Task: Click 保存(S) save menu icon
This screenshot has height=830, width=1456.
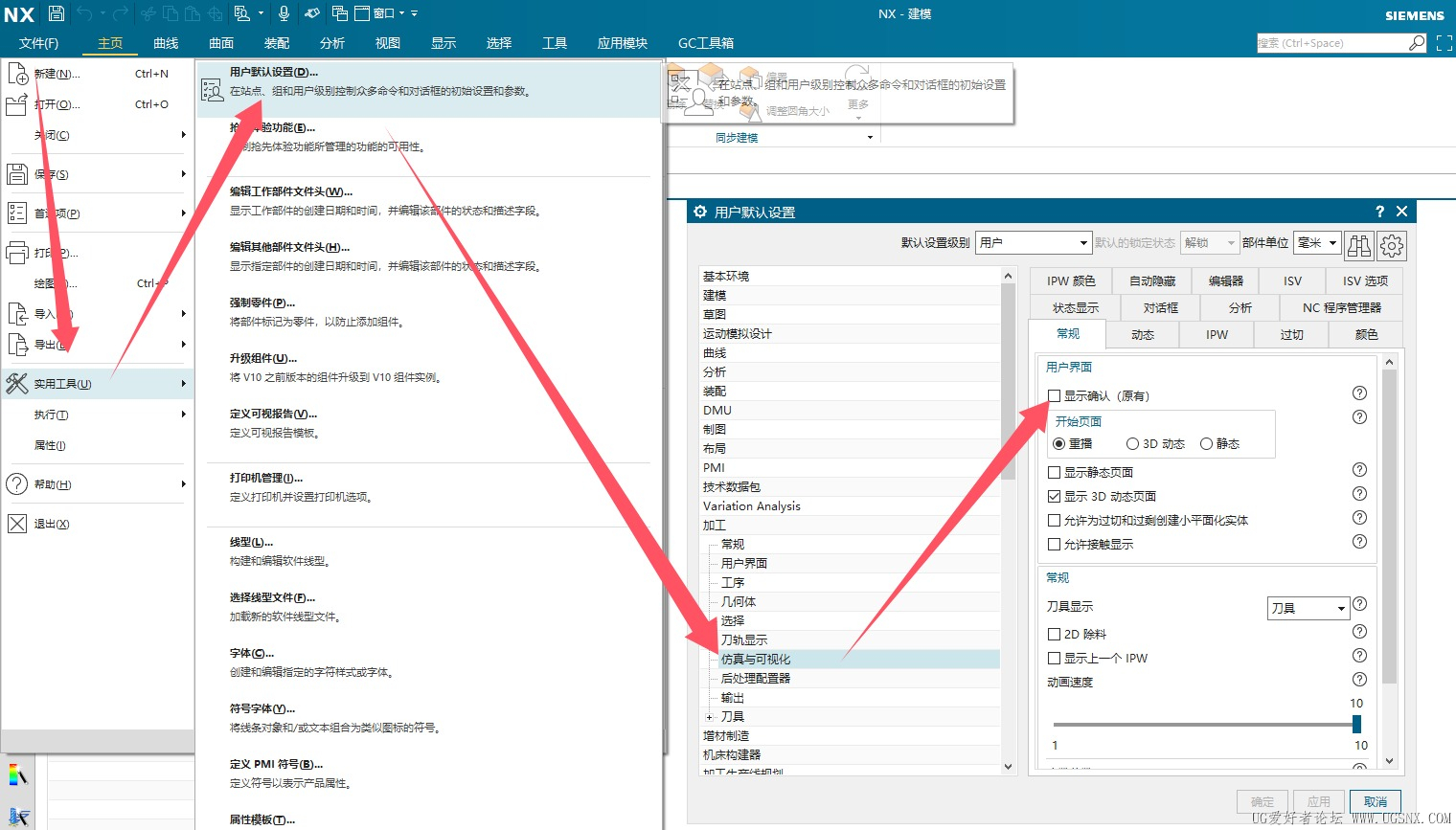Action: 17,174
